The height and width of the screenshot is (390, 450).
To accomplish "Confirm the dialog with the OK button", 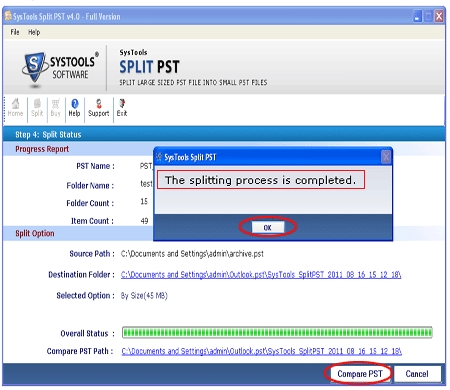I will click(268, 227).
